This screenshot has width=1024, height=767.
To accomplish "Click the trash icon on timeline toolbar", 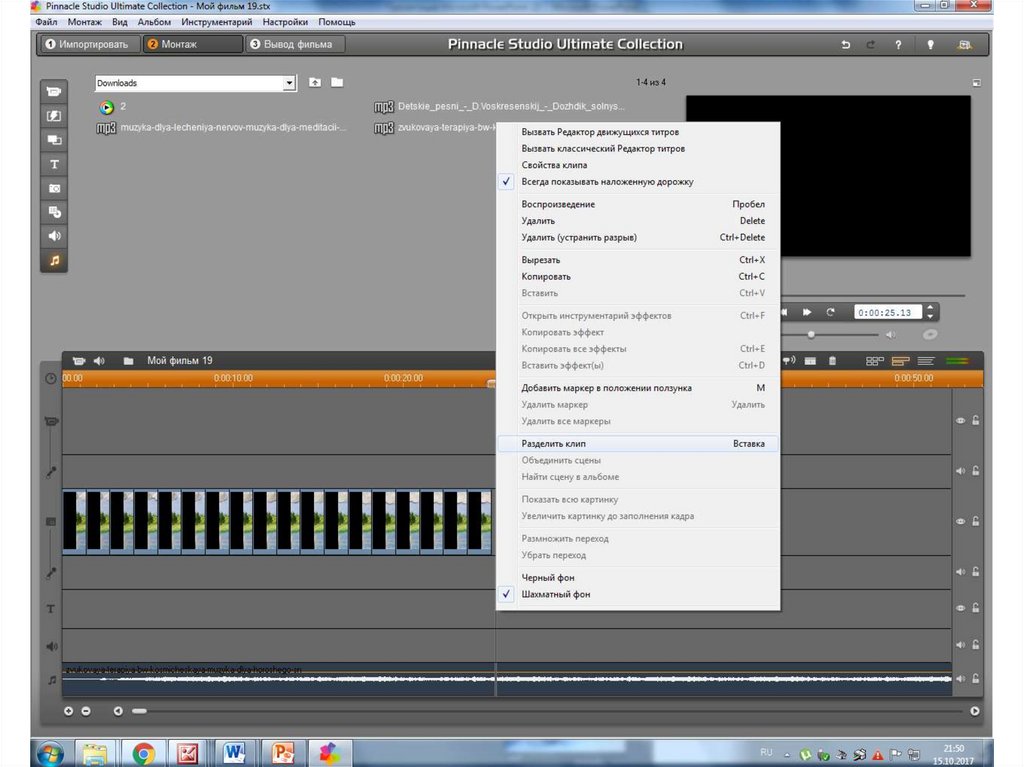I will pyautogui.click(x=832, y=361).
